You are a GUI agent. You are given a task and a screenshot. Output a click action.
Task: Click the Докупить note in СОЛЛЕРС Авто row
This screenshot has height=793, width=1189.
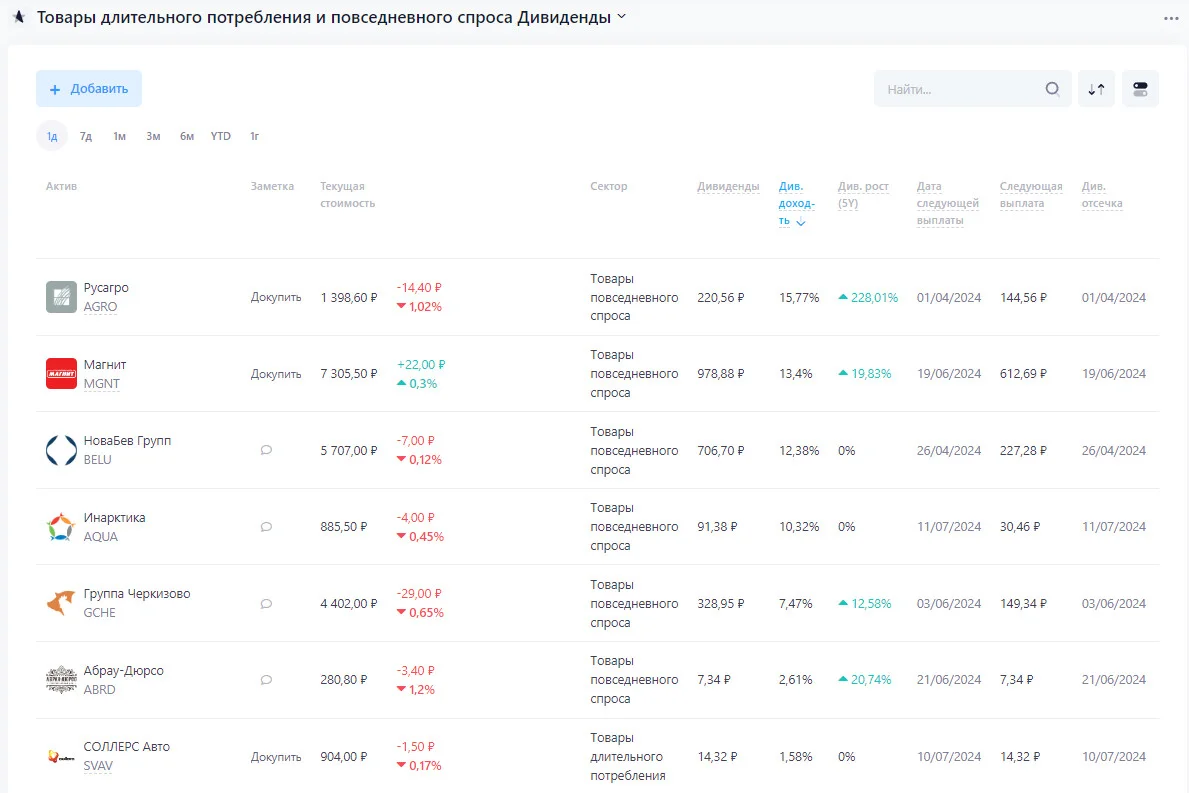click(276, 757)
